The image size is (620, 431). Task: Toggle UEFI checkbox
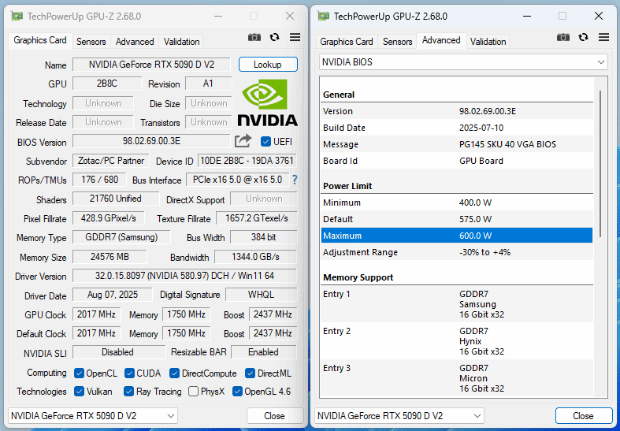[266, 142]
